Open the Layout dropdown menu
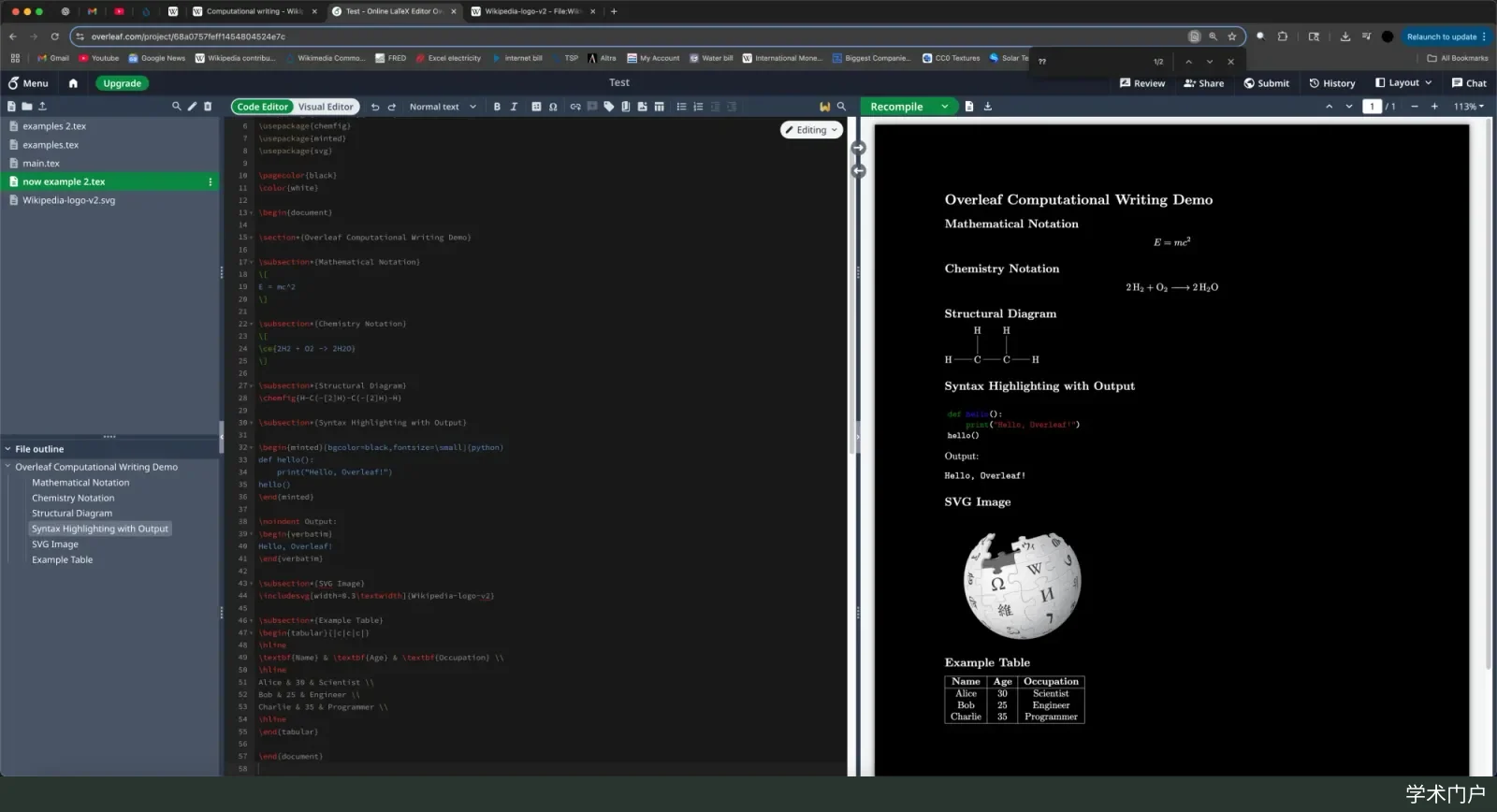 1403,83
